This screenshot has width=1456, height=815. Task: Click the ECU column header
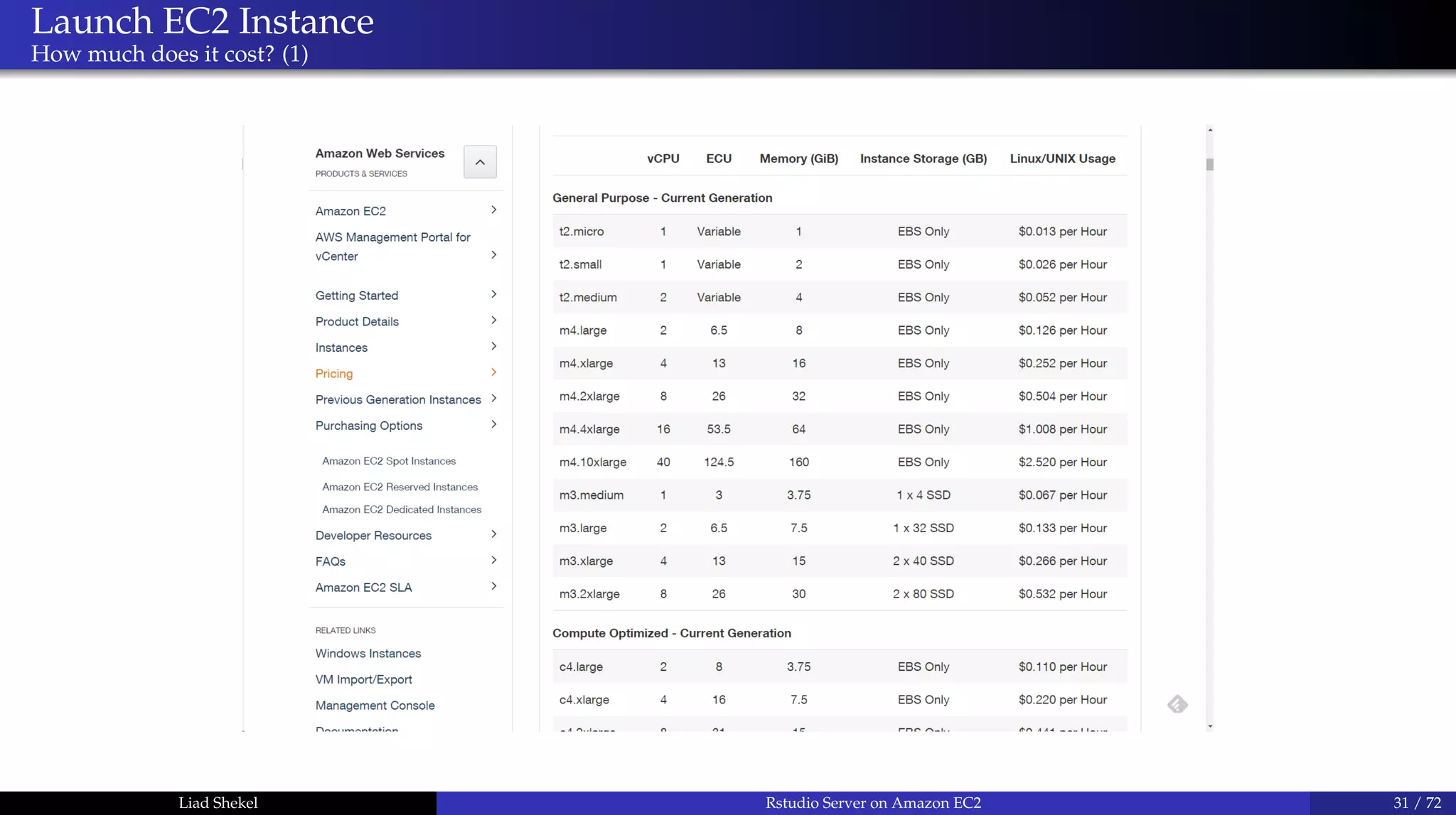click(x=719, y=158)
